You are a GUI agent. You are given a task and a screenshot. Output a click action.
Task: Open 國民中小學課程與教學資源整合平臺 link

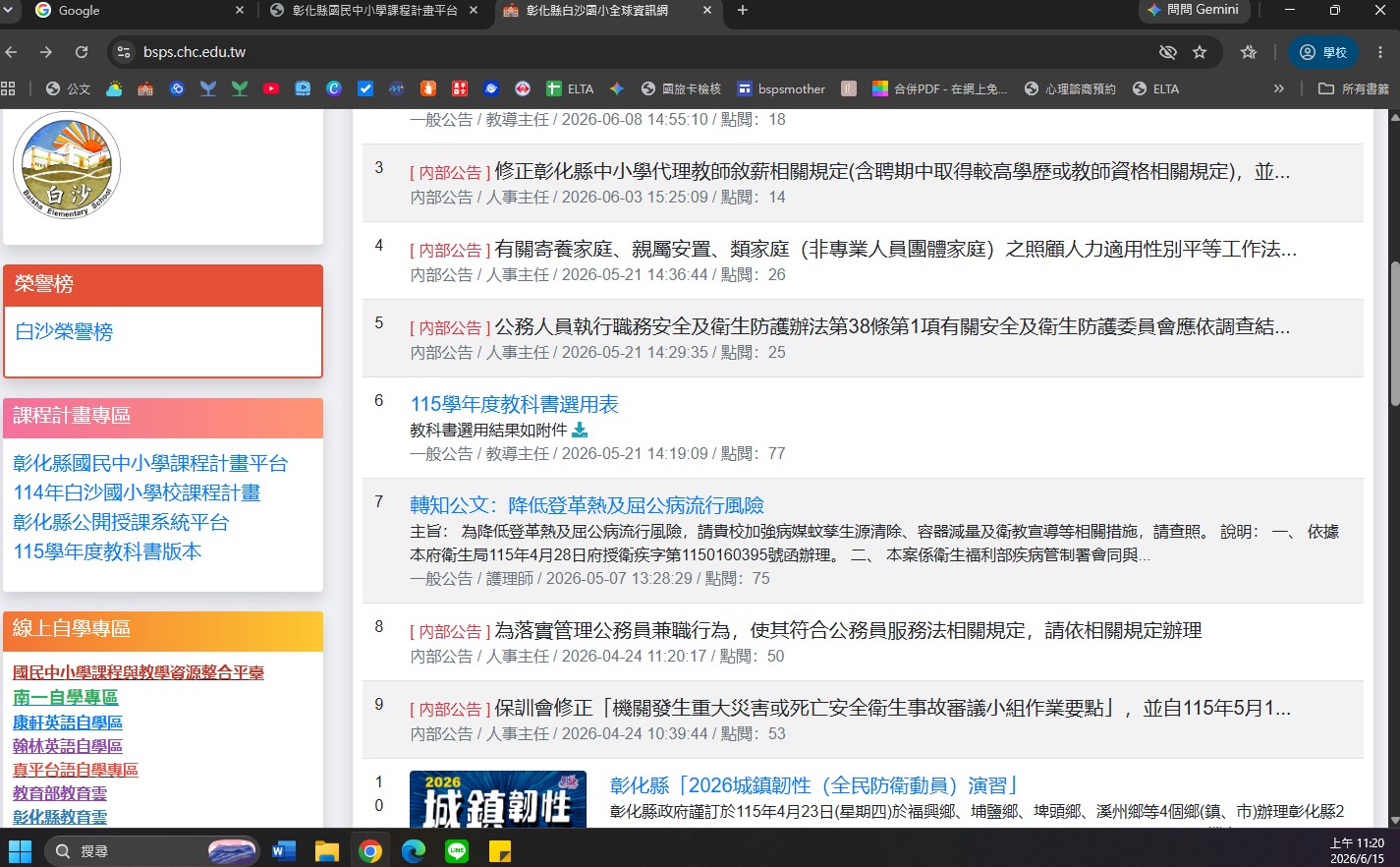point(139,672)
